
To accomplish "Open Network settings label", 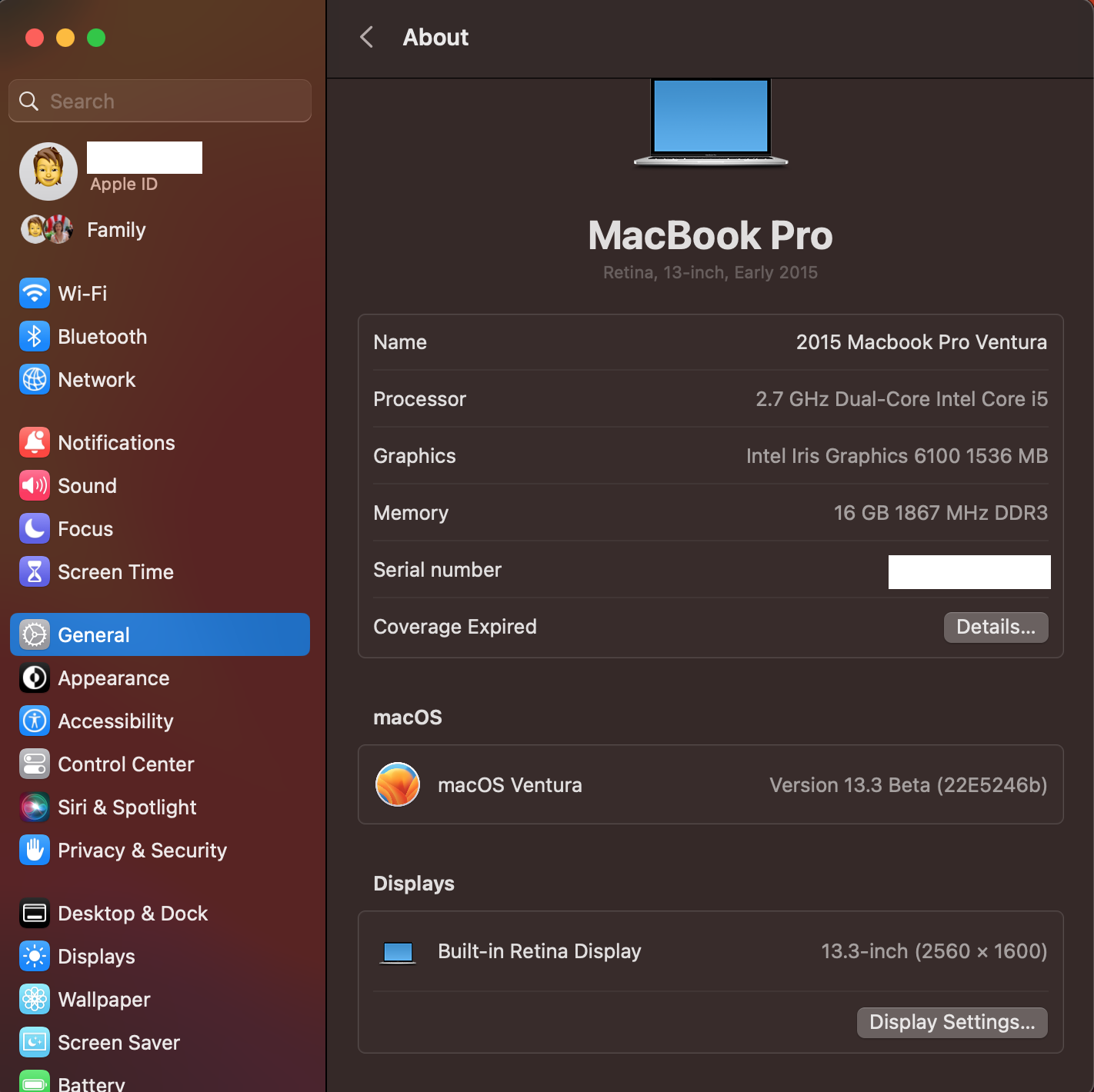I will point(97,380).
